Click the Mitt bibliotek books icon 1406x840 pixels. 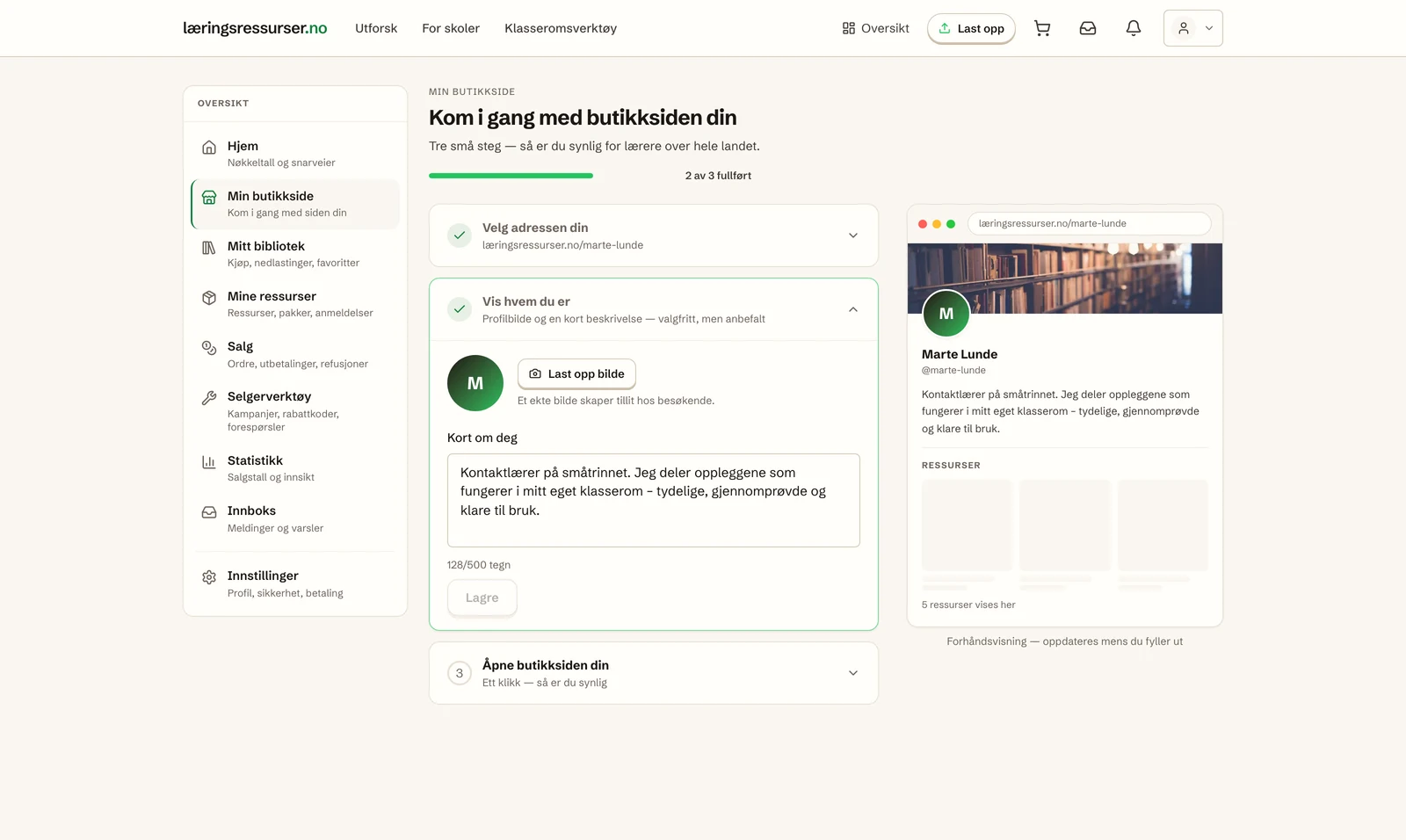(209, 247)
